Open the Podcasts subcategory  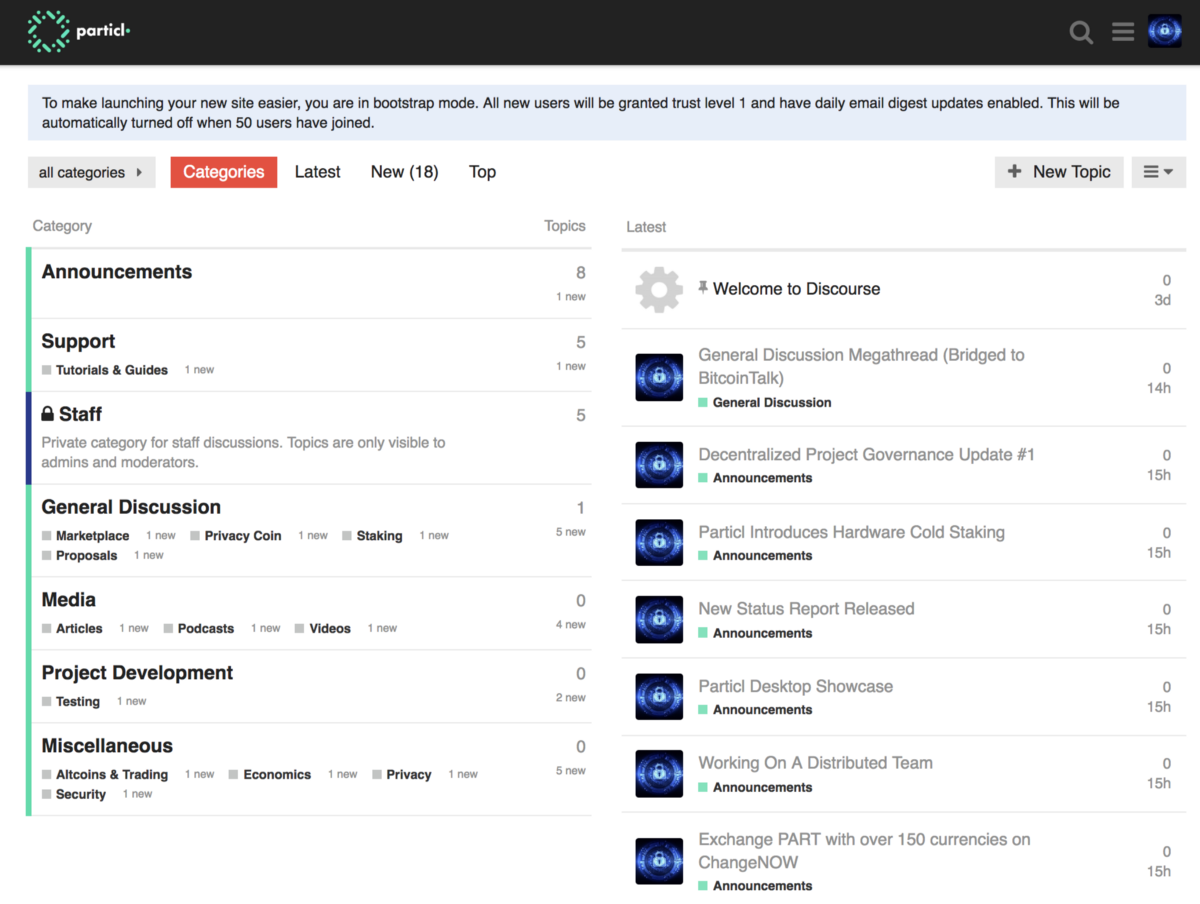coord(205,629)
